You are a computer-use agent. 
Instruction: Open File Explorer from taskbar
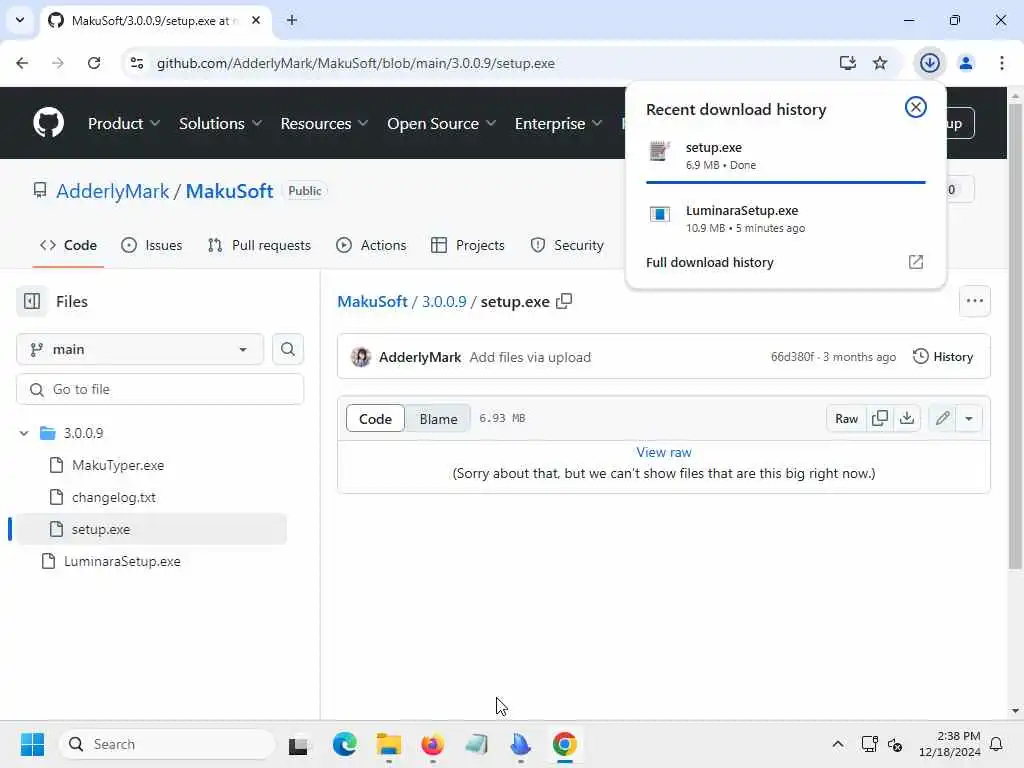389,744
